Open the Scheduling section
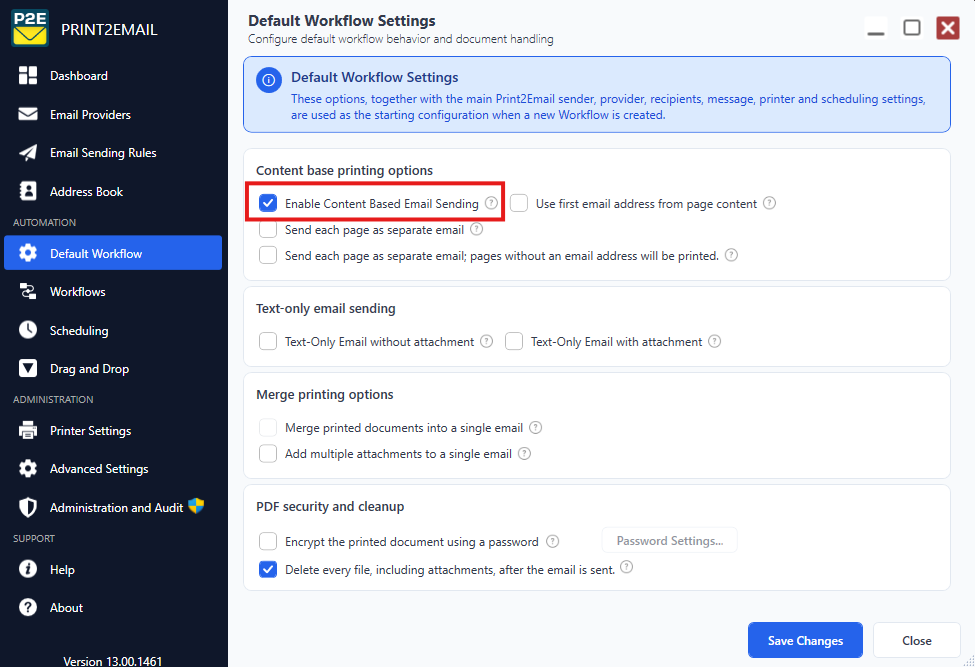Viewport: 975px width, 667px height. point(113,330)
